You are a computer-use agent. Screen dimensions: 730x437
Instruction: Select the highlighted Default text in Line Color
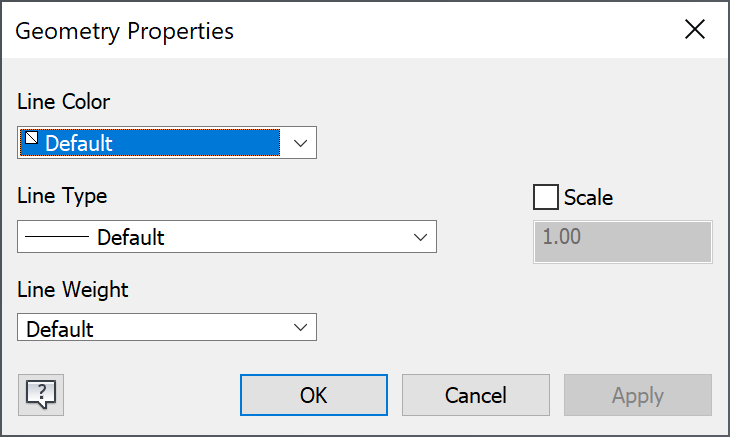point(79,143)
